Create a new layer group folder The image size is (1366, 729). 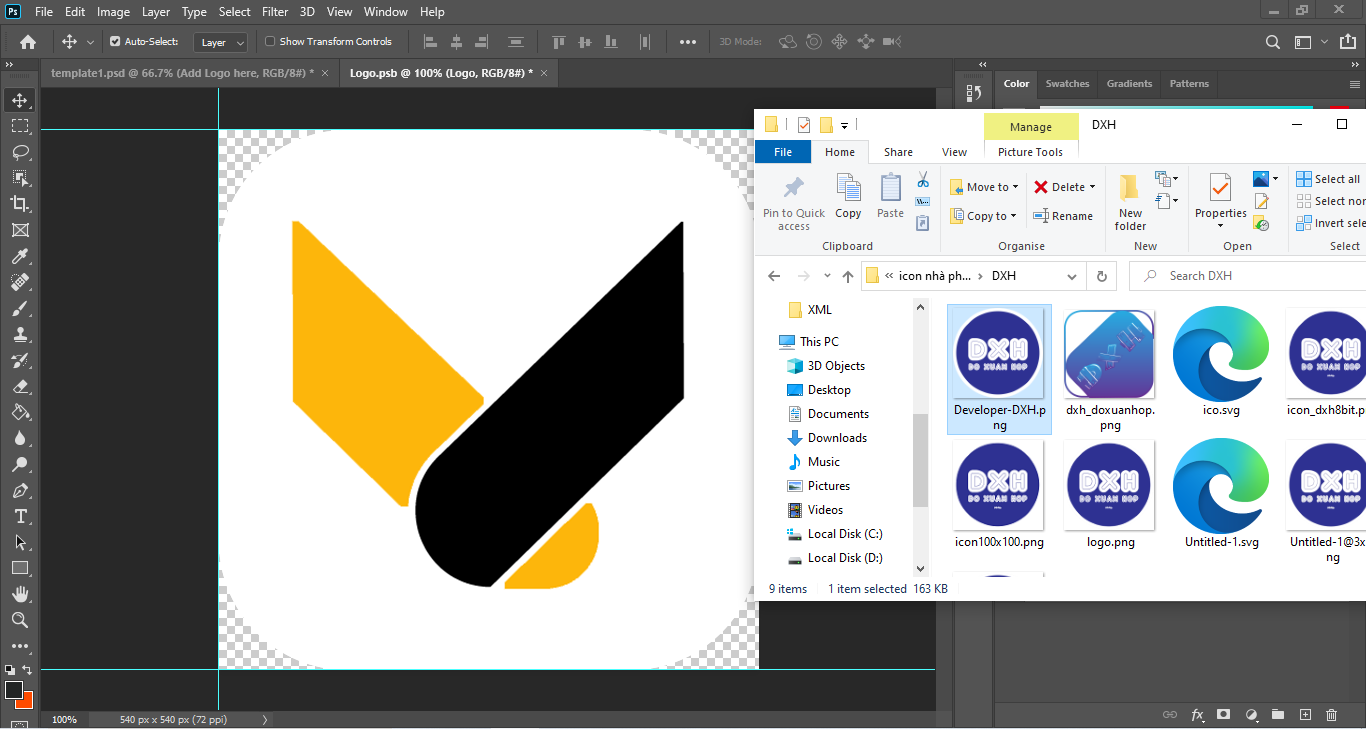1278,715
